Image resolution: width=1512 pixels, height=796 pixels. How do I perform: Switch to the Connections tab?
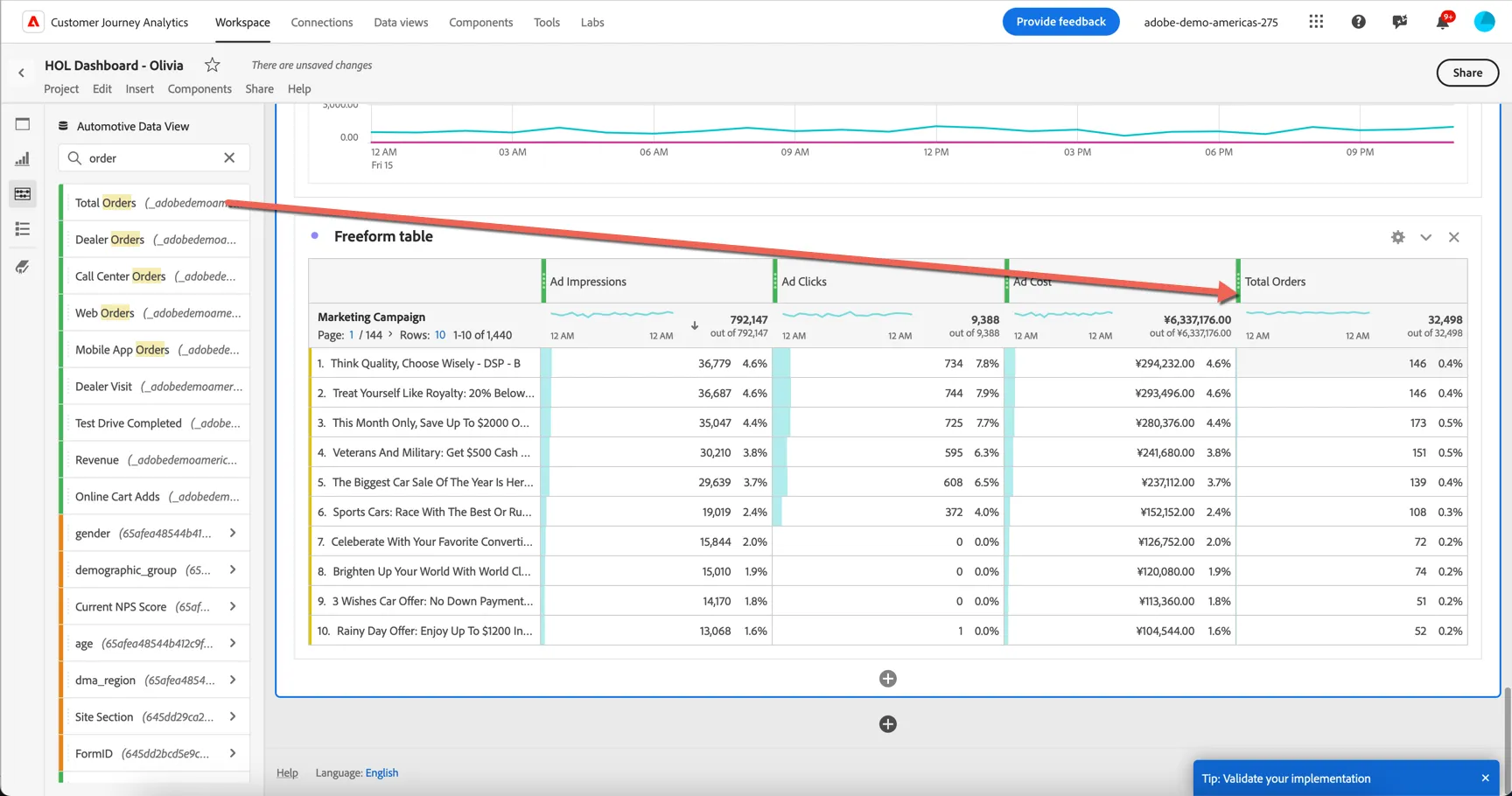click(322, 22)
